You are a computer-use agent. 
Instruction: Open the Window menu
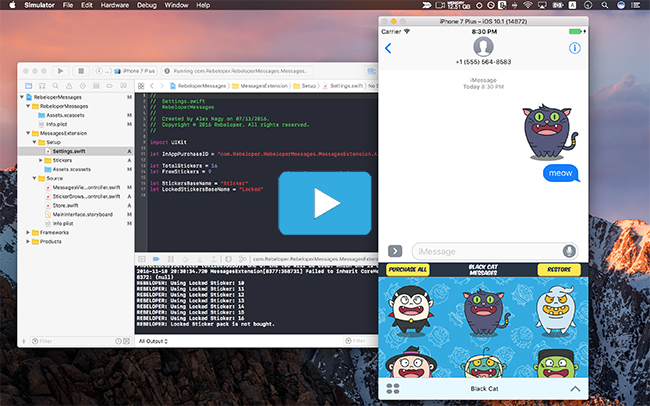176,5
